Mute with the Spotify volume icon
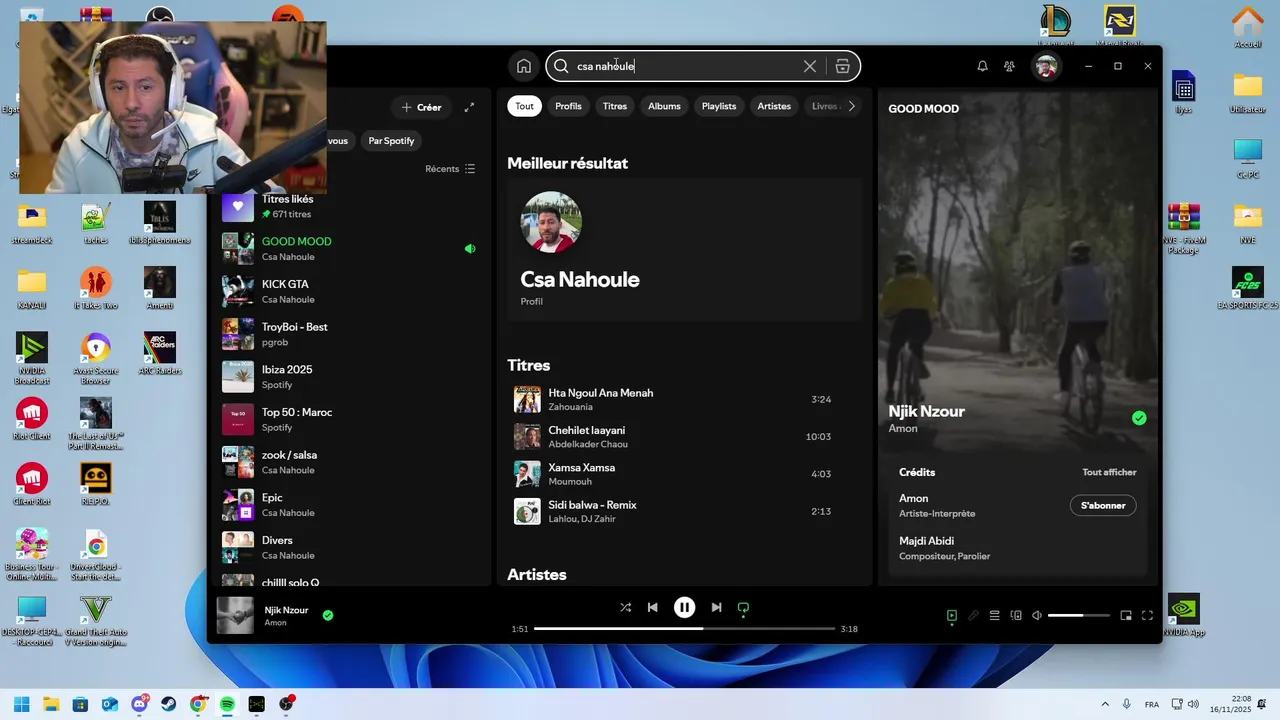1280x720 pixels. tap(1037, 615)
